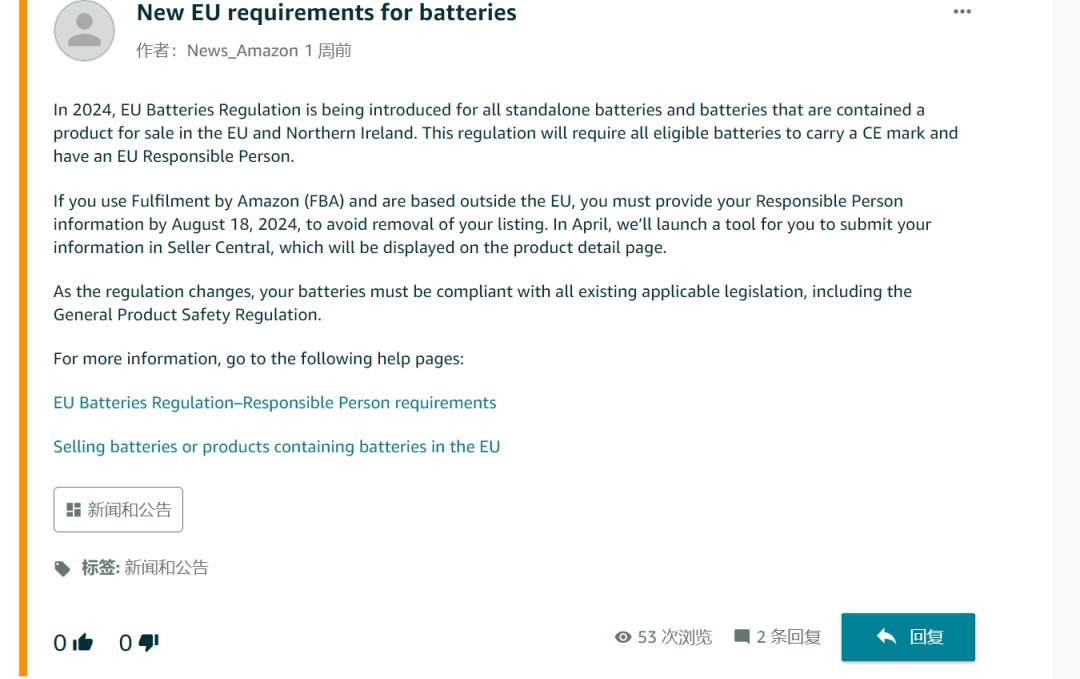Click the like count number zero

[x=60, y=643]
